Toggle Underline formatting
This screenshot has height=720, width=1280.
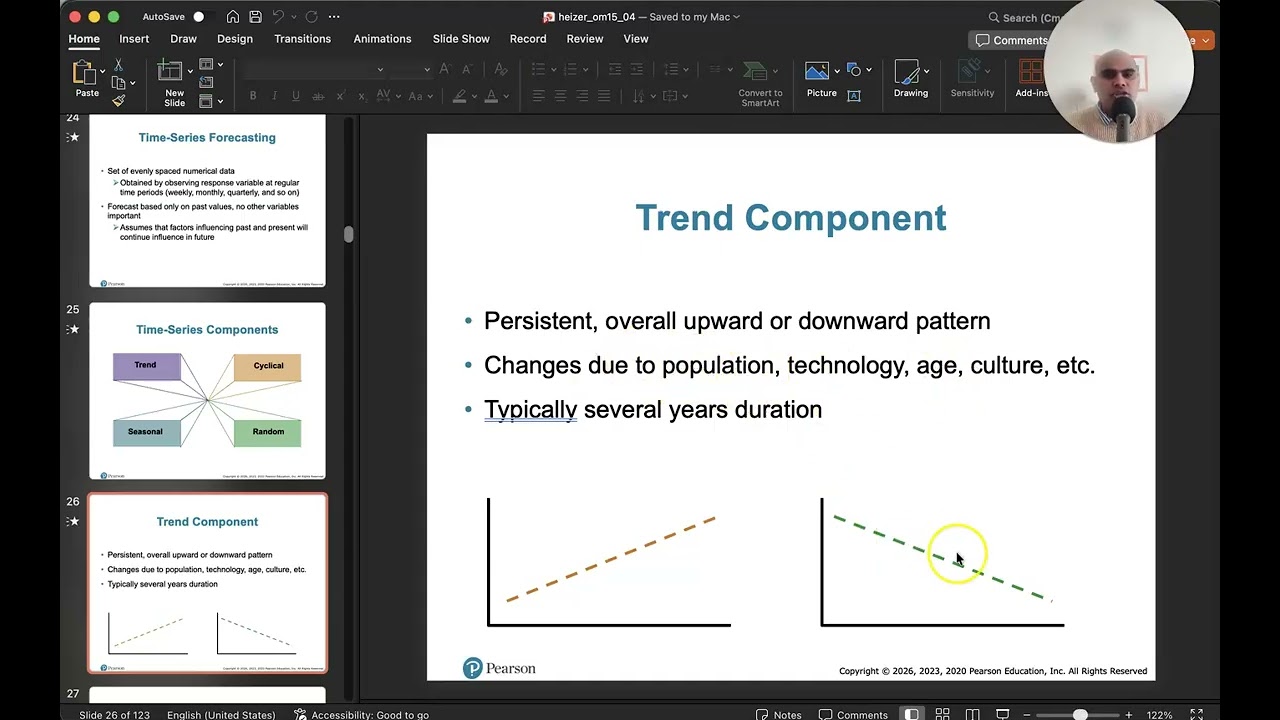[296, 96]
